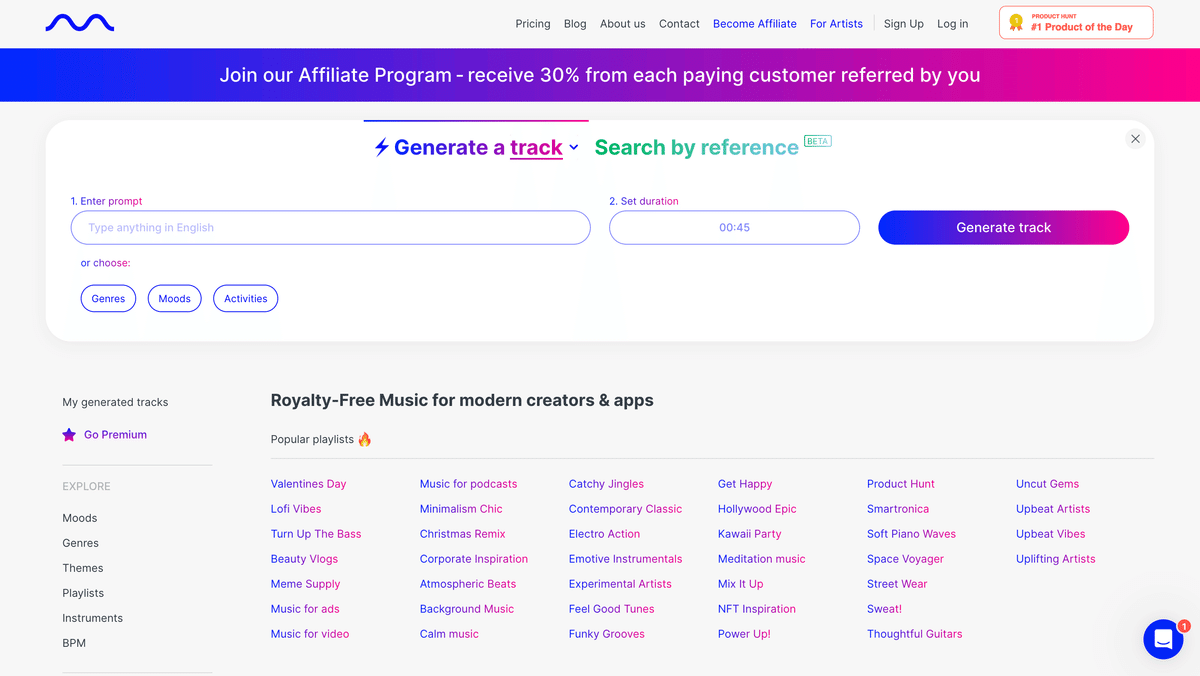Click the Generate track button
This screenshot has width=1200, height=676.
click(1003, 227)
